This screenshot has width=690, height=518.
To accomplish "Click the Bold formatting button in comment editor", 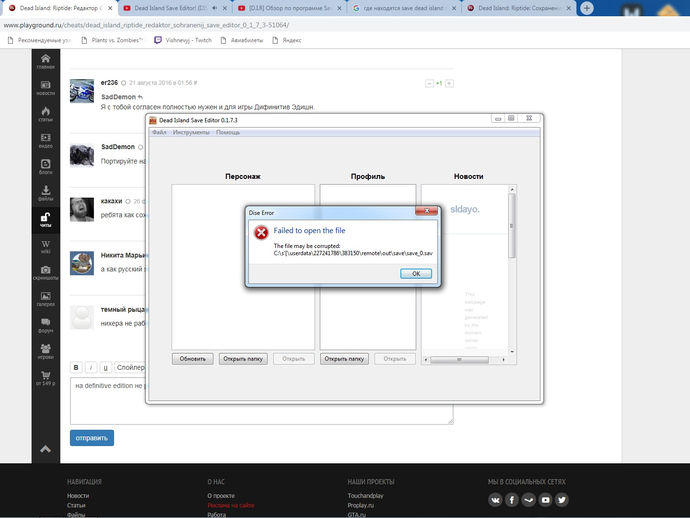I will [76, 367].
